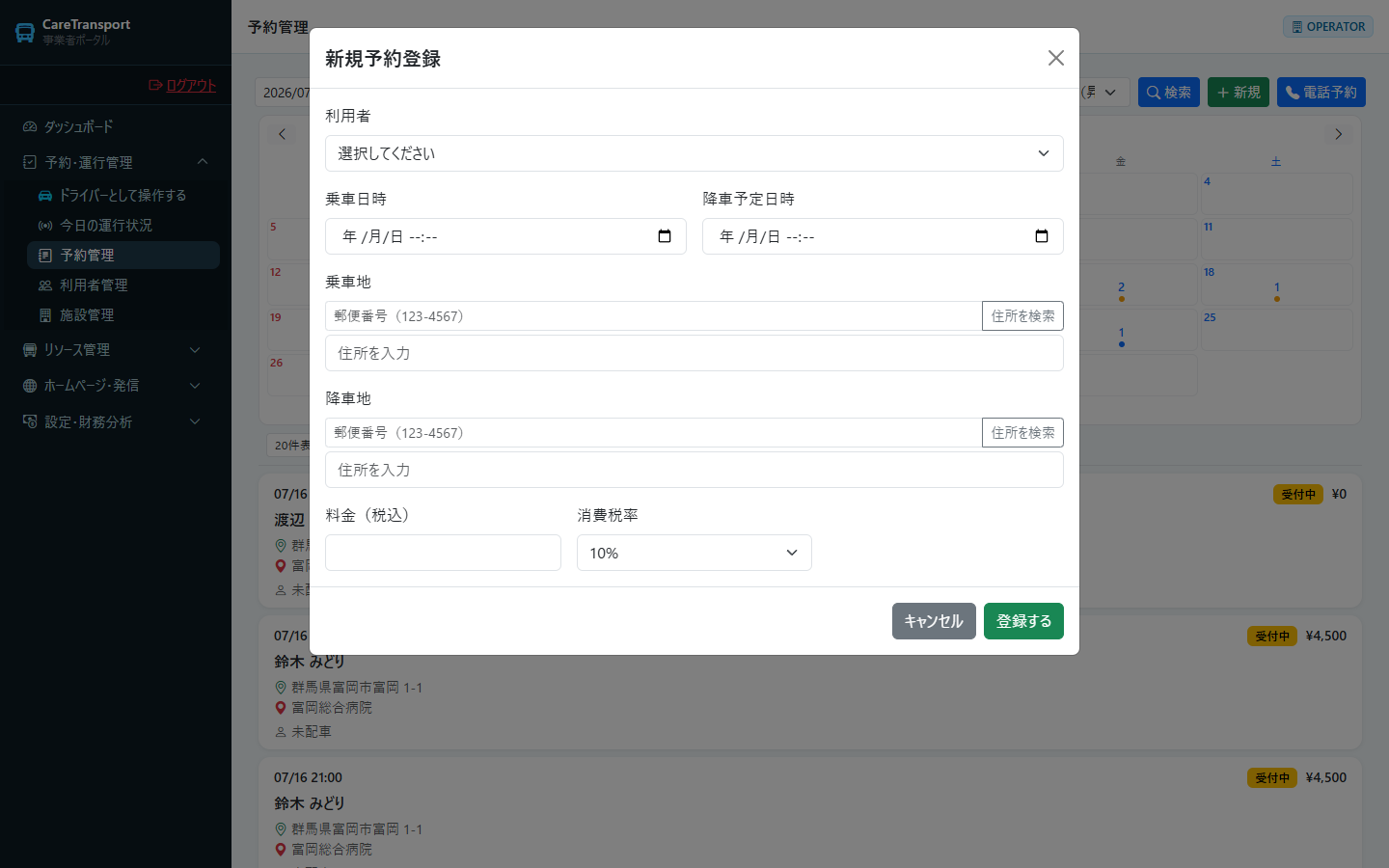Click the 降車予定日時 datetime field
Image resolution: width=1389 pixels, height=868 pixels.
click(883, 236)
